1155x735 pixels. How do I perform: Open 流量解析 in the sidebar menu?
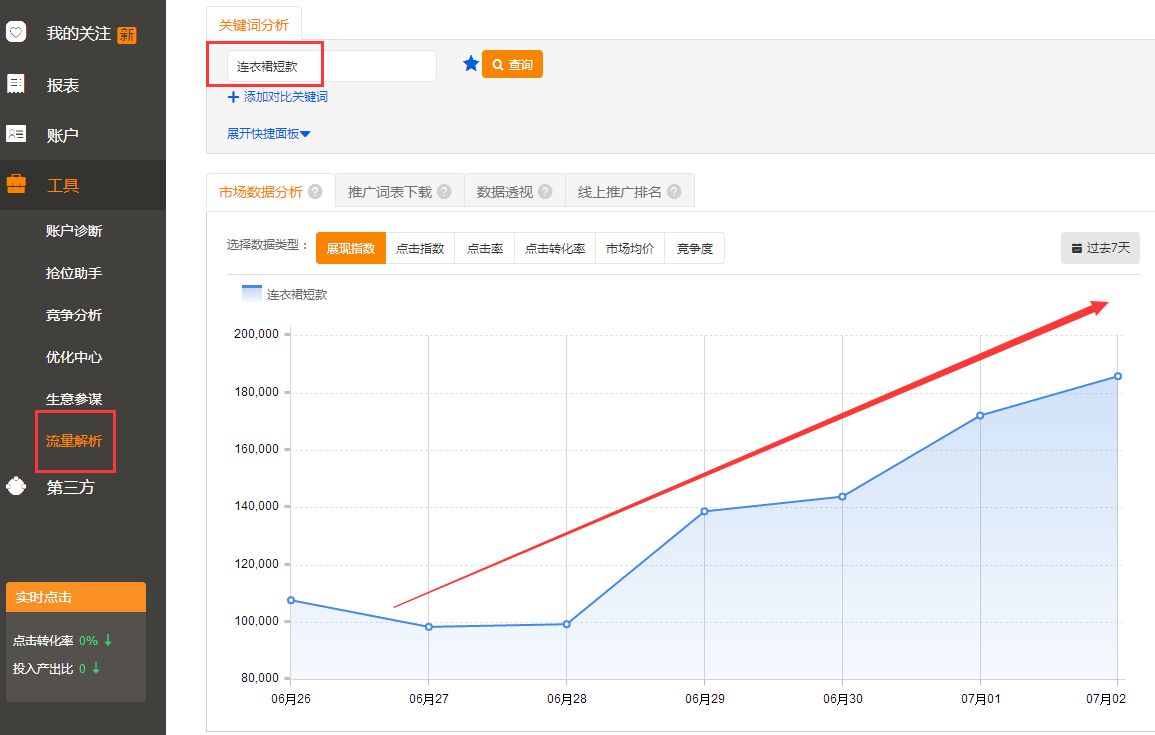tap(74, 441)
